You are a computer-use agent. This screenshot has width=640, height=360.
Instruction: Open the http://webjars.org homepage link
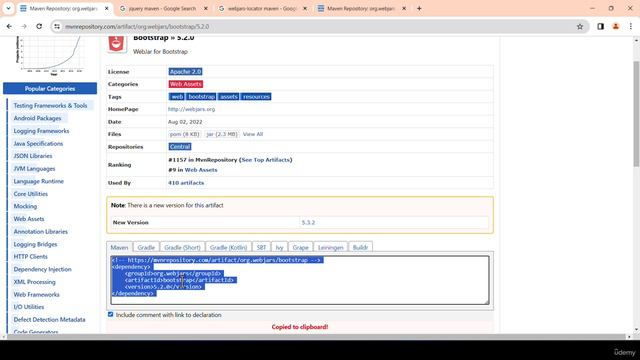pyautogui.click(x=191, y=109)
